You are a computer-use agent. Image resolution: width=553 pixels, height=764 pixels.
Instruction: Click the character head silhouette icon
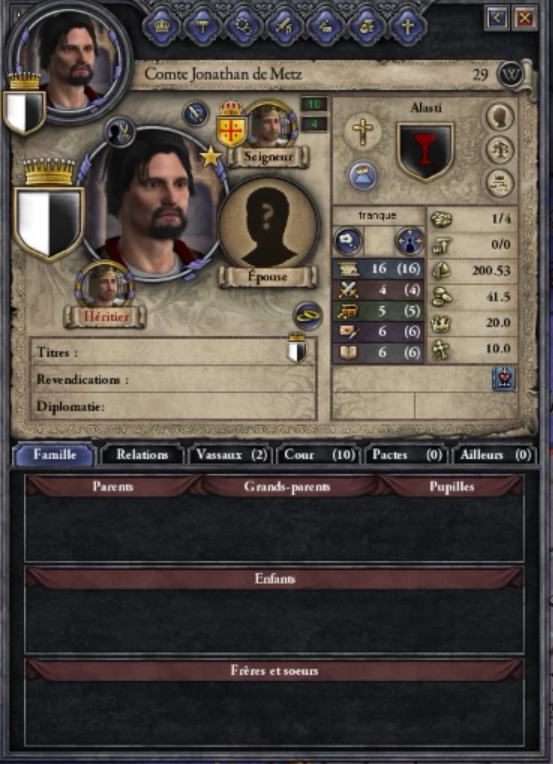pos(500,117)
